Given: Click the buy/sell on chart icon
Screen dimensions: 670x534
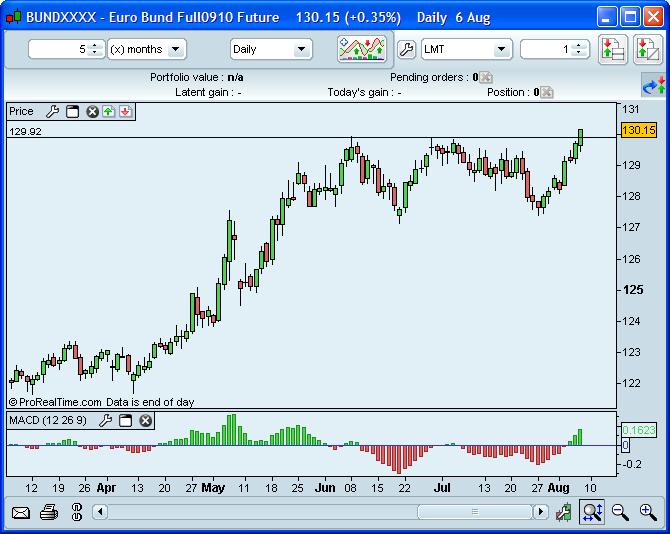Looking at the screenshot, I should pos(648,50).
